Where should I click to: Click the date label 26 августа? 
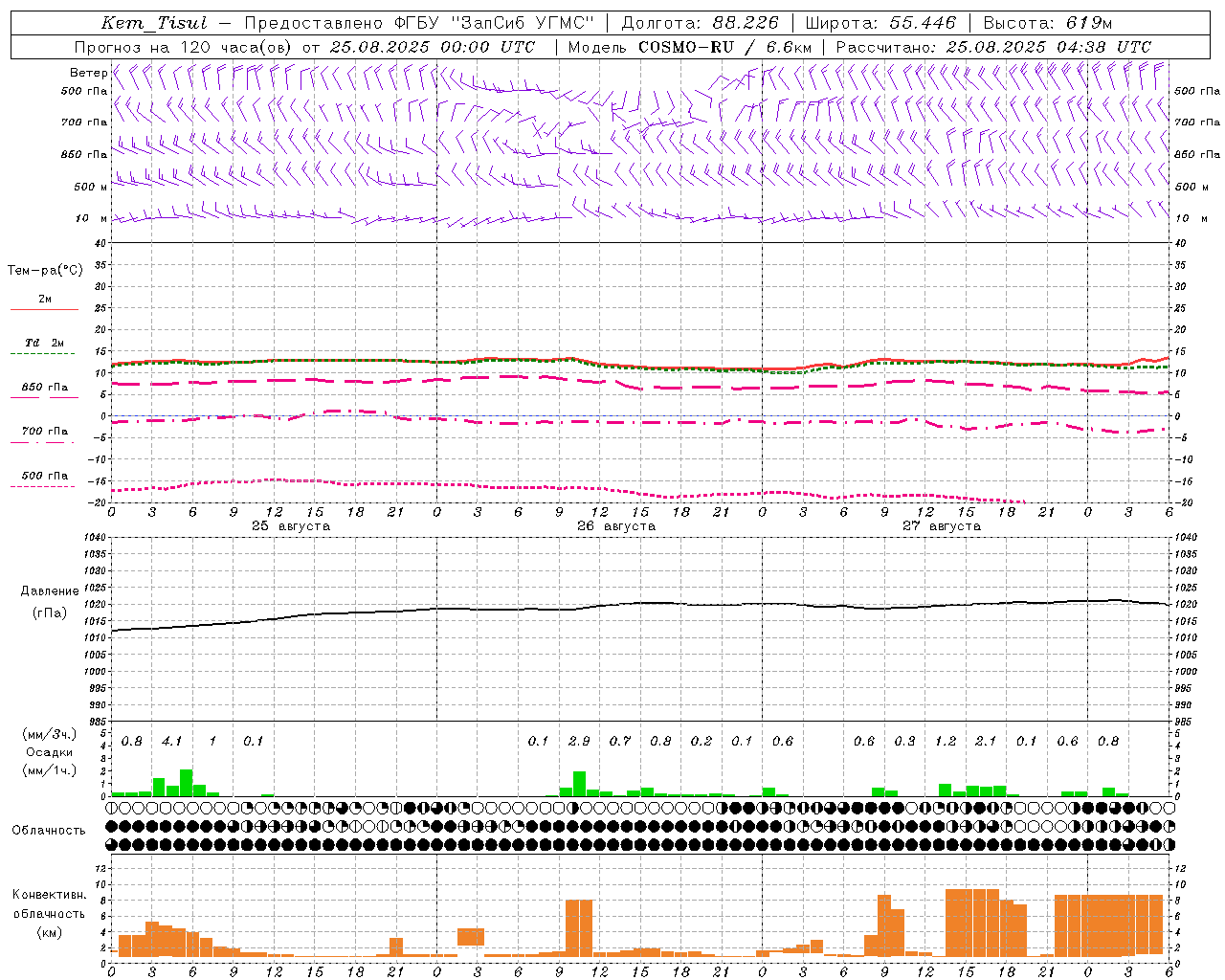click(x=615, y=526)
